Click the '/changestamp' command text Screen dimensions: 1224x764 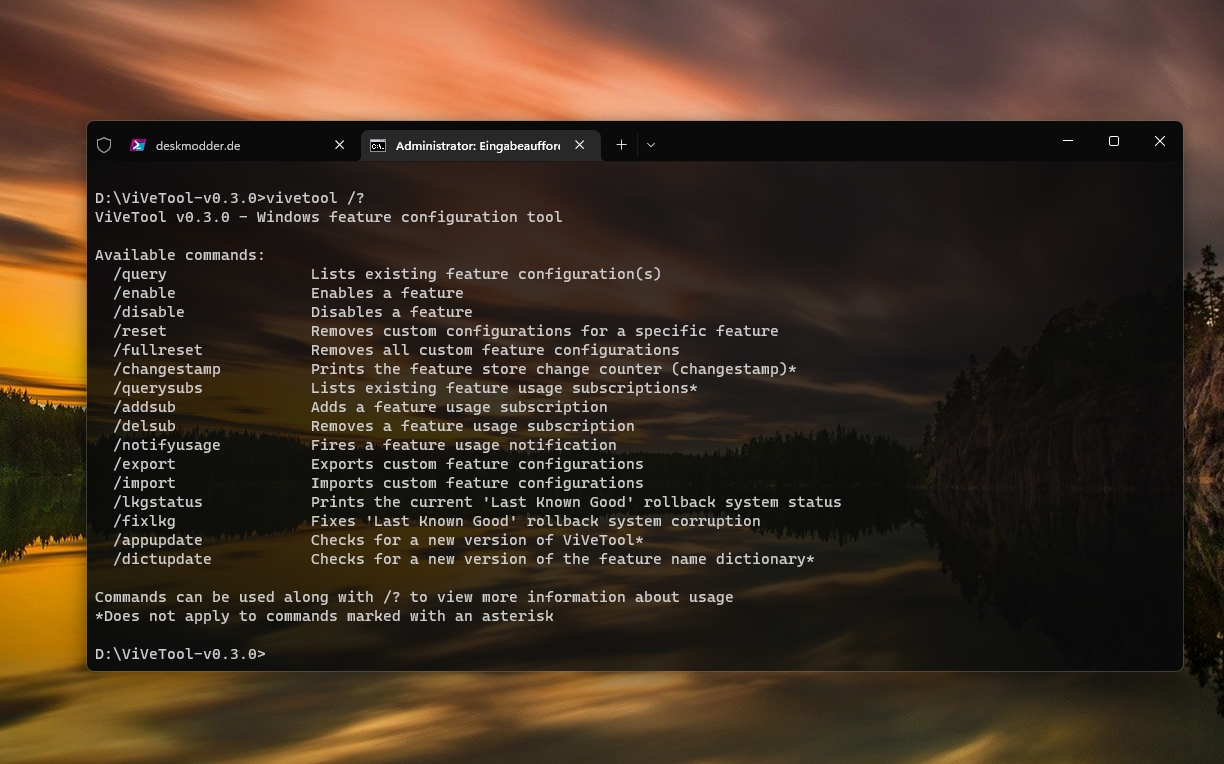[167, 369]
